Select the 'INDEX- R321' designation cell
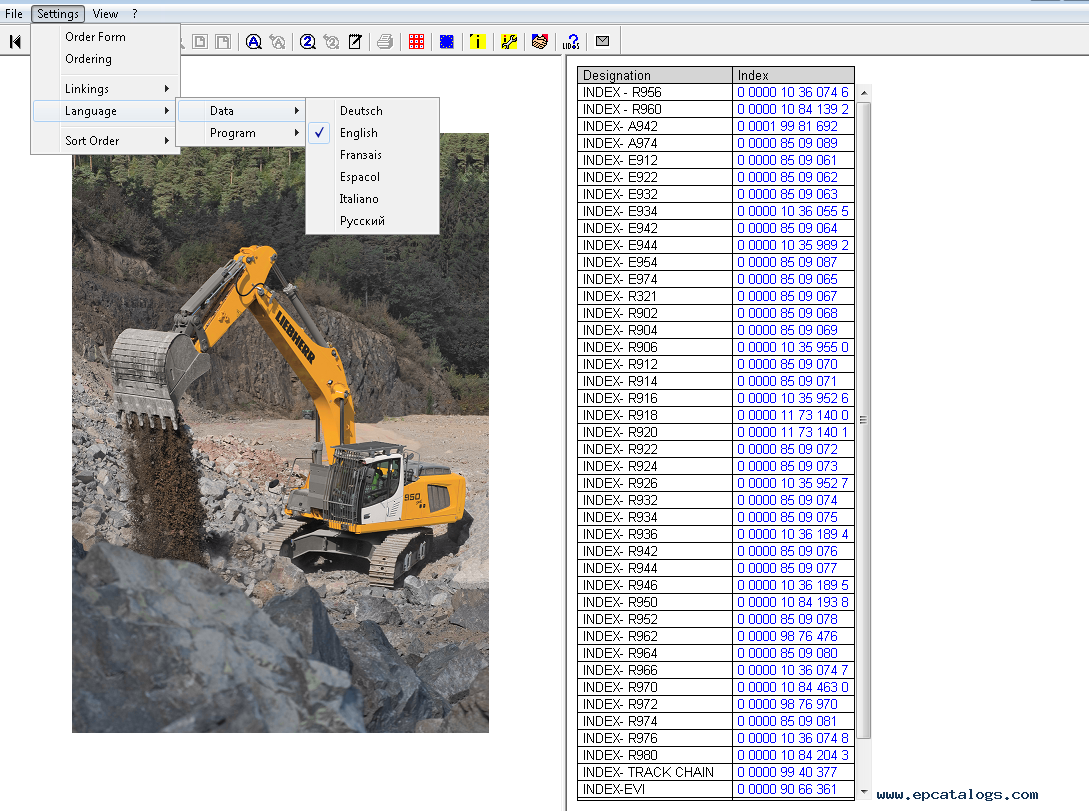Image resolution: width=1089 pixels, height=811 pixels. tap(655, 296)
